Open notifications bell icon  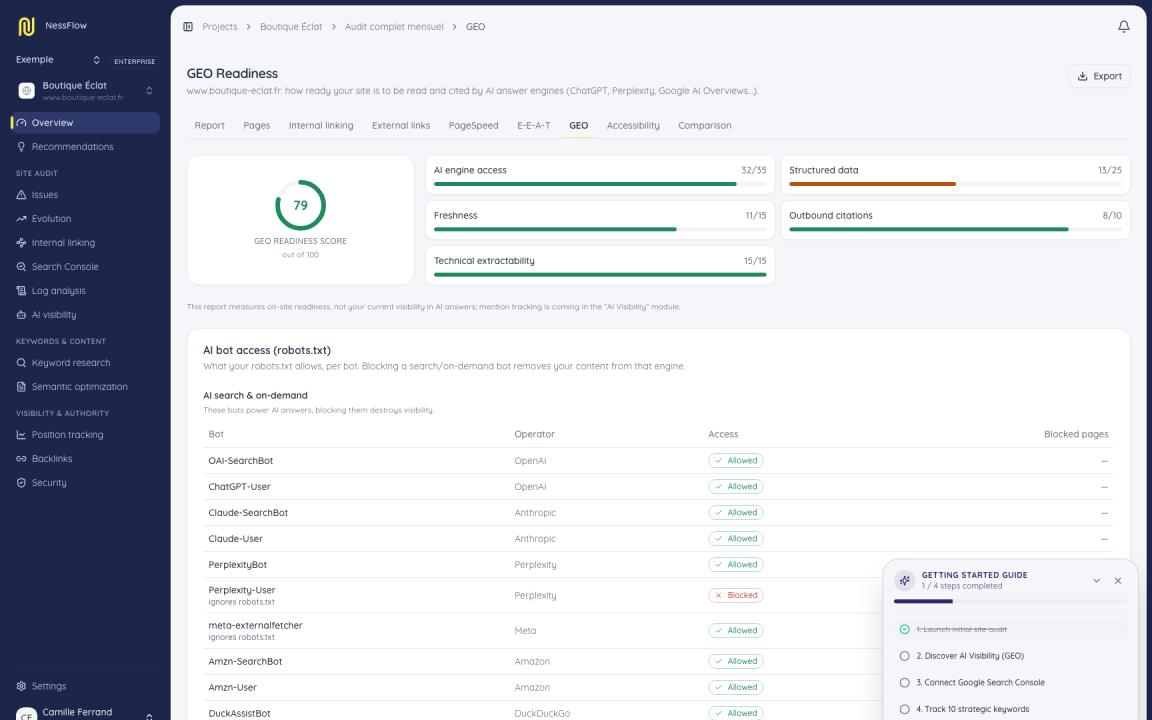pyautogui.click(x=1123, y=26)
